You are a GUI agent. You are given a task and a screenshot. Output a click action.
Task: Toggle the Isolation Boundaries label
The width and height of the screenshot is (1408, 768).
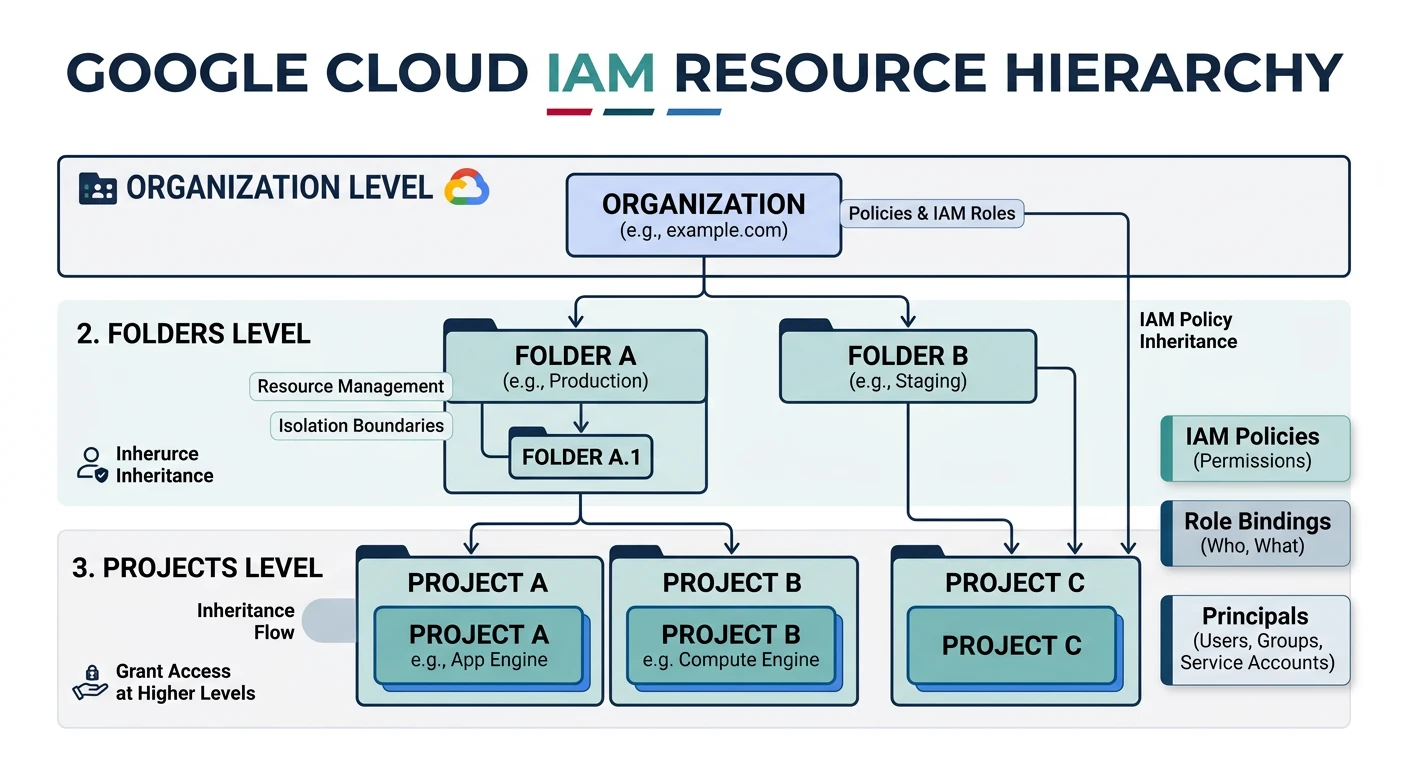point(360,425)
